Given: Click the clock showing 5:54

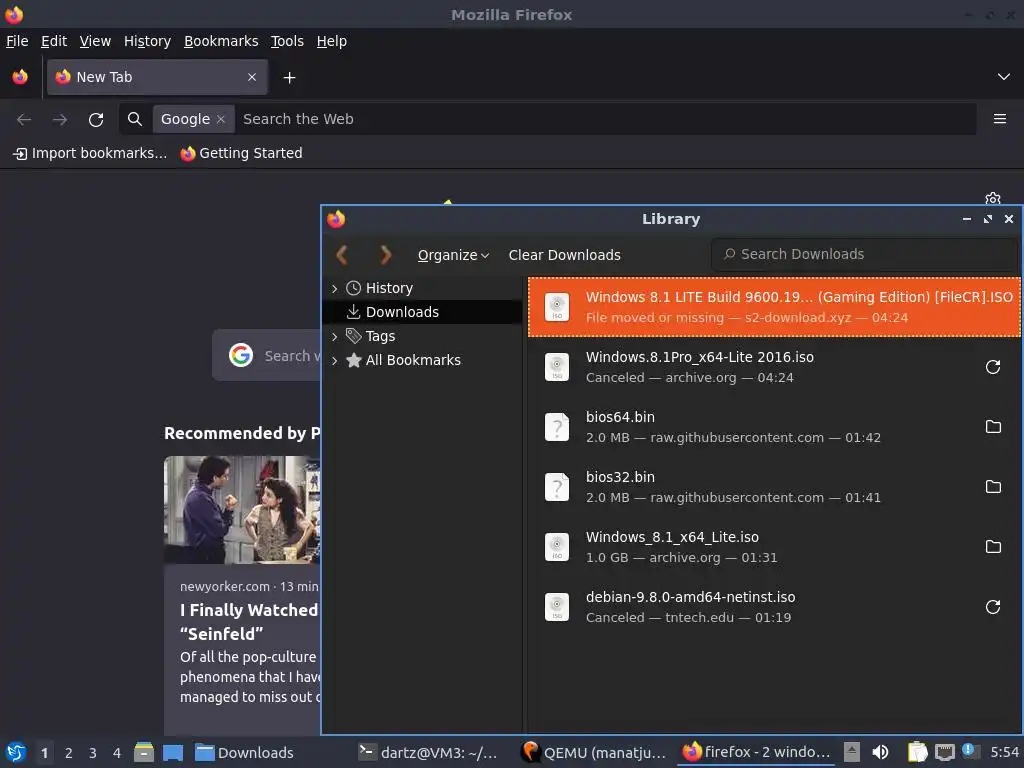Looking at the screenshot, I should pos(1004,752).
